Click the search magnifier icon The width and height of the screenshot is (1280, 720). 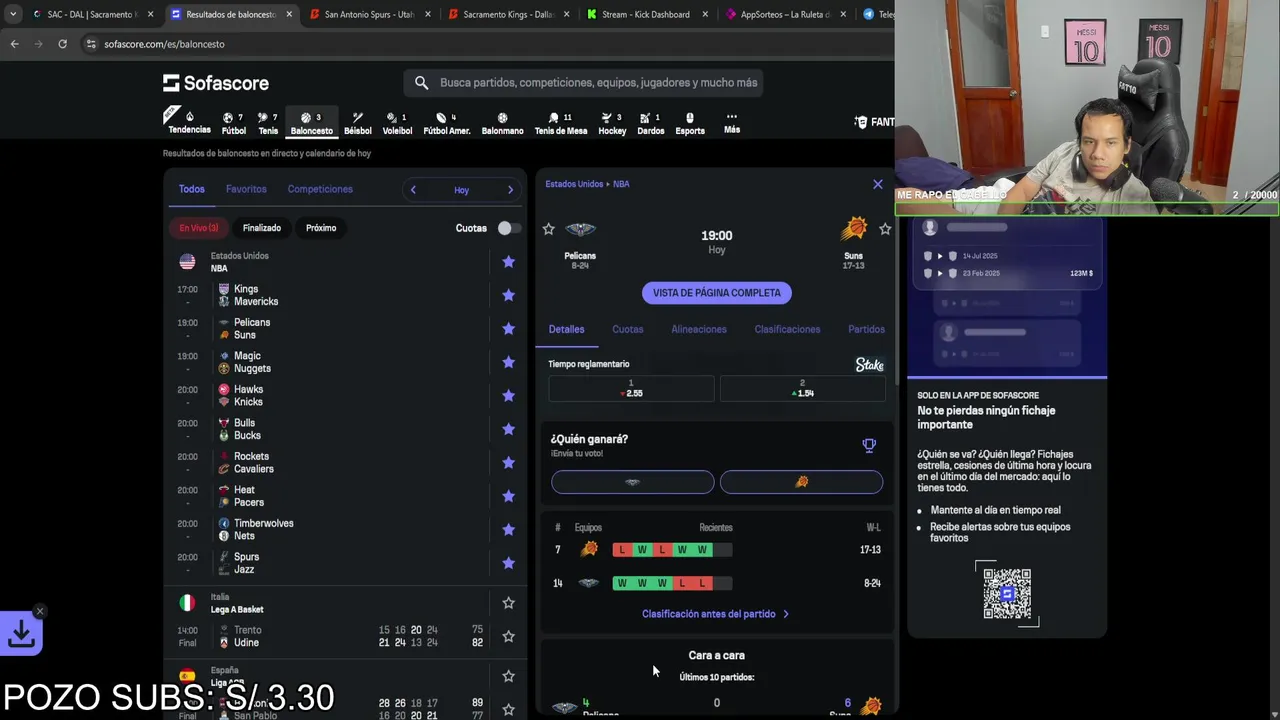click(421, 83)
